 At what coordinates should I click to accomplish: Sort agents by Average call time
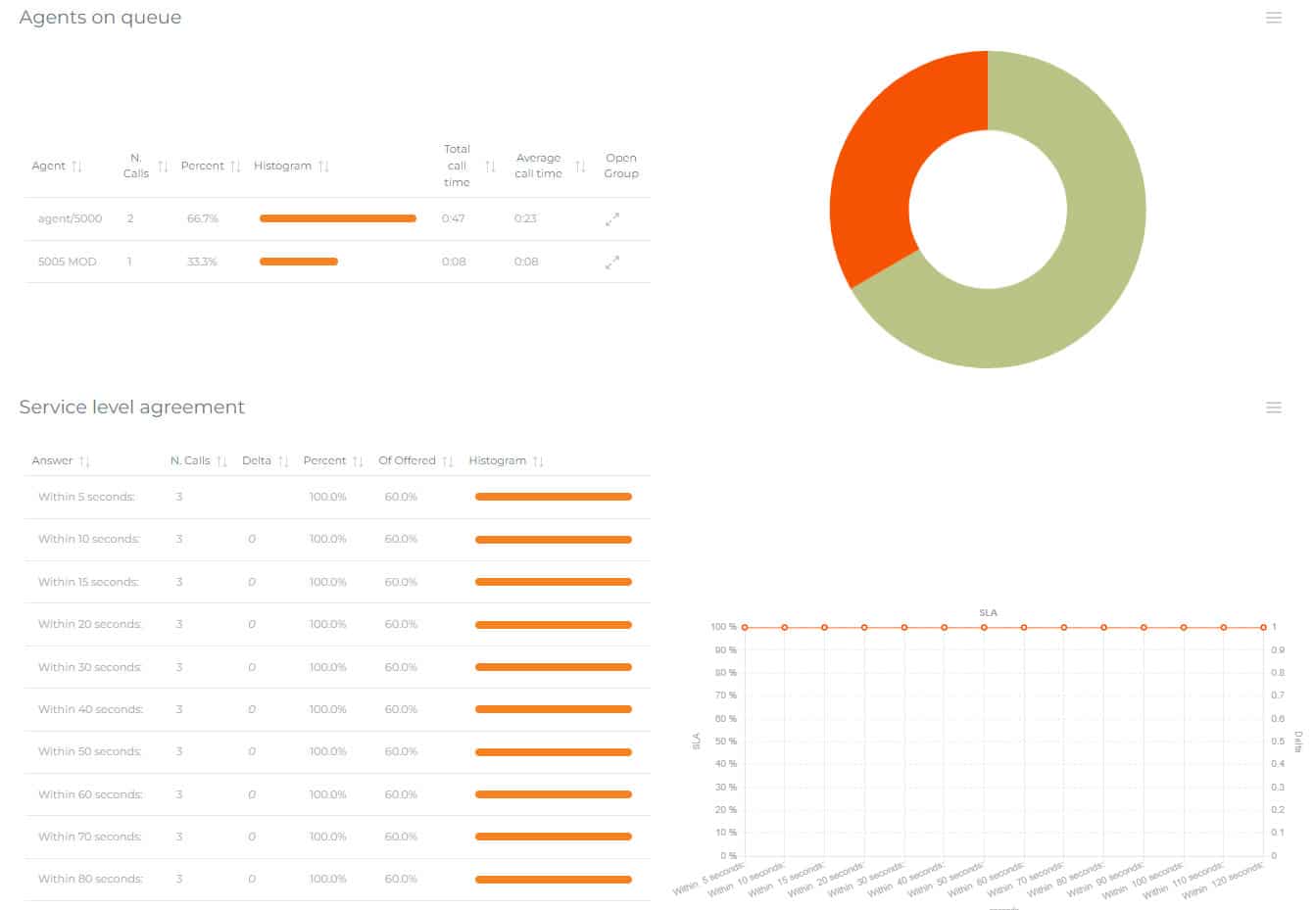580,167
